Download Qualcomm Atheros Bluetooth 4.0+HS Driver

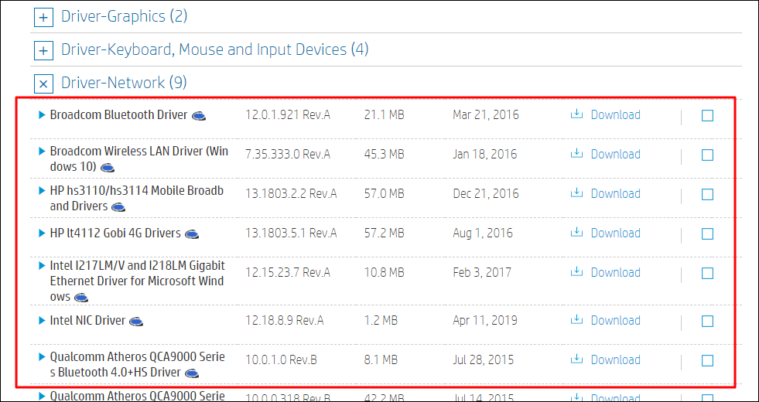615,360
